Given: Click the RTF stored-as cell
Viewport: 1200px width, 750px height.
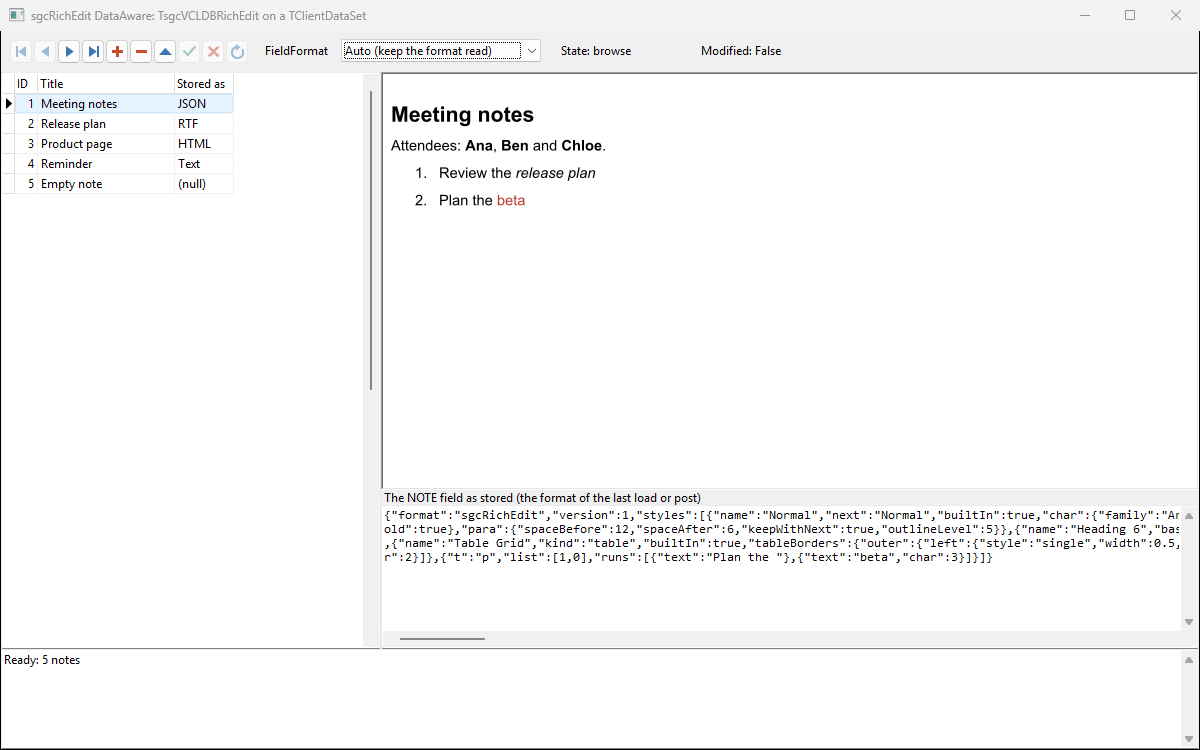Looking at the screenshot, I should pos(204,124).
